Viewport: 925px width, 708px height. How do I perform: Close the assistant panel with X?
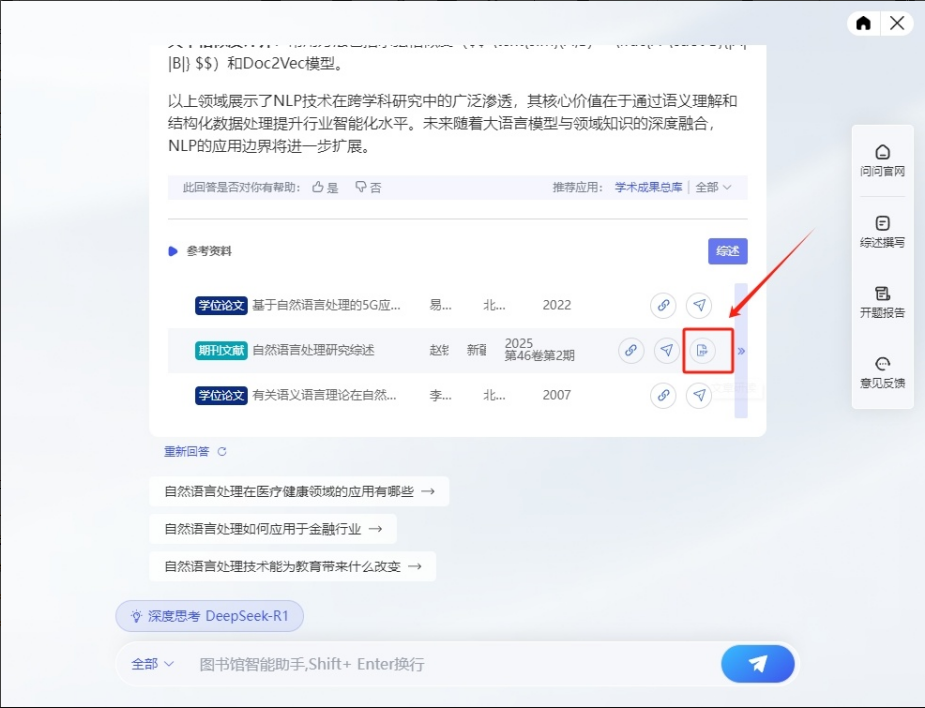(x=897, y=23)
